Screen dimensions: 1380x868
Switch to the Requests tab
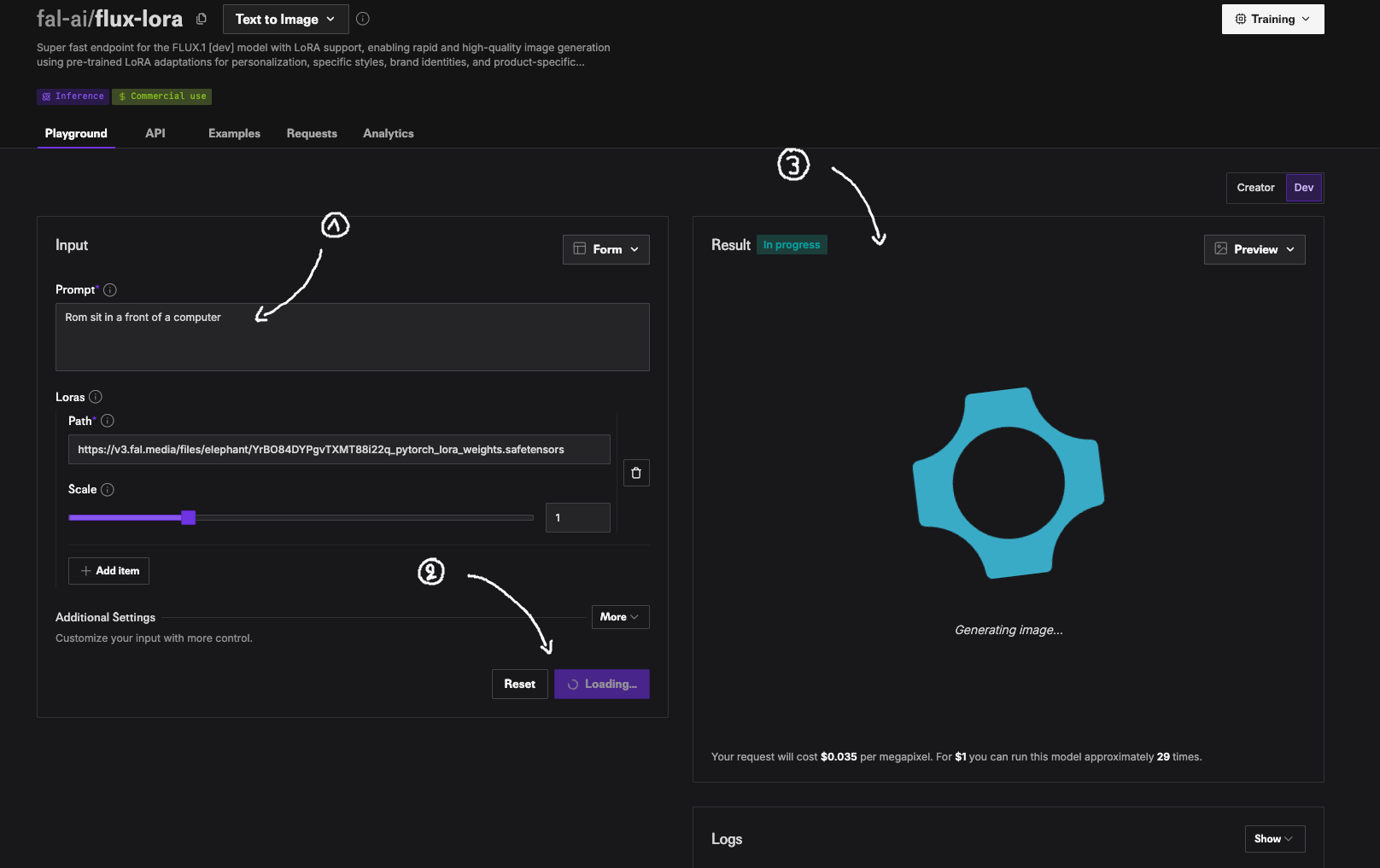click(x=312, y=133)
